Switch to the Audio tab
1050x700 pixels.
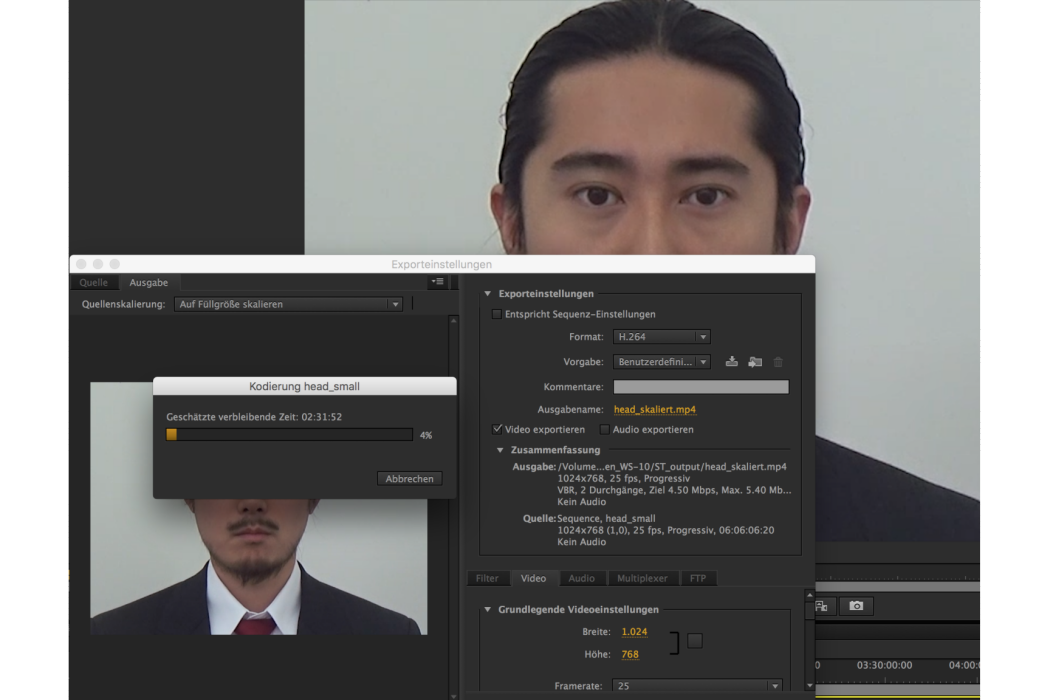pyautogui.click(x=581, y=578)
